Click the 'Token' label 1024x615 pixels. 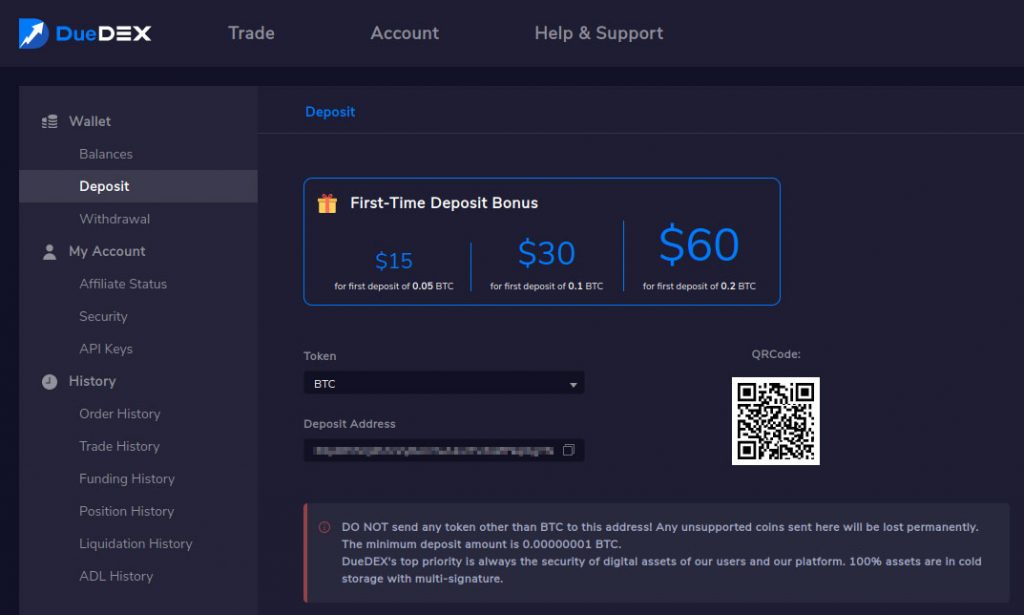click(320, 356)
